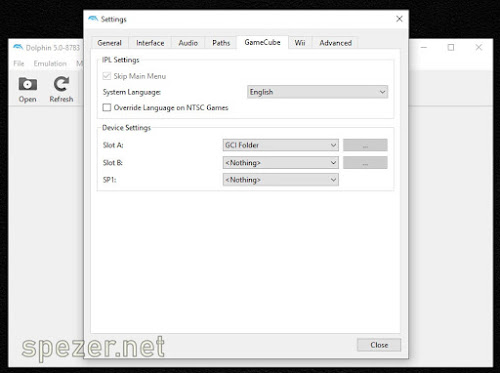
Task: Open the Emulation menu in Dolphin window
Action: (x=50, y=63)
